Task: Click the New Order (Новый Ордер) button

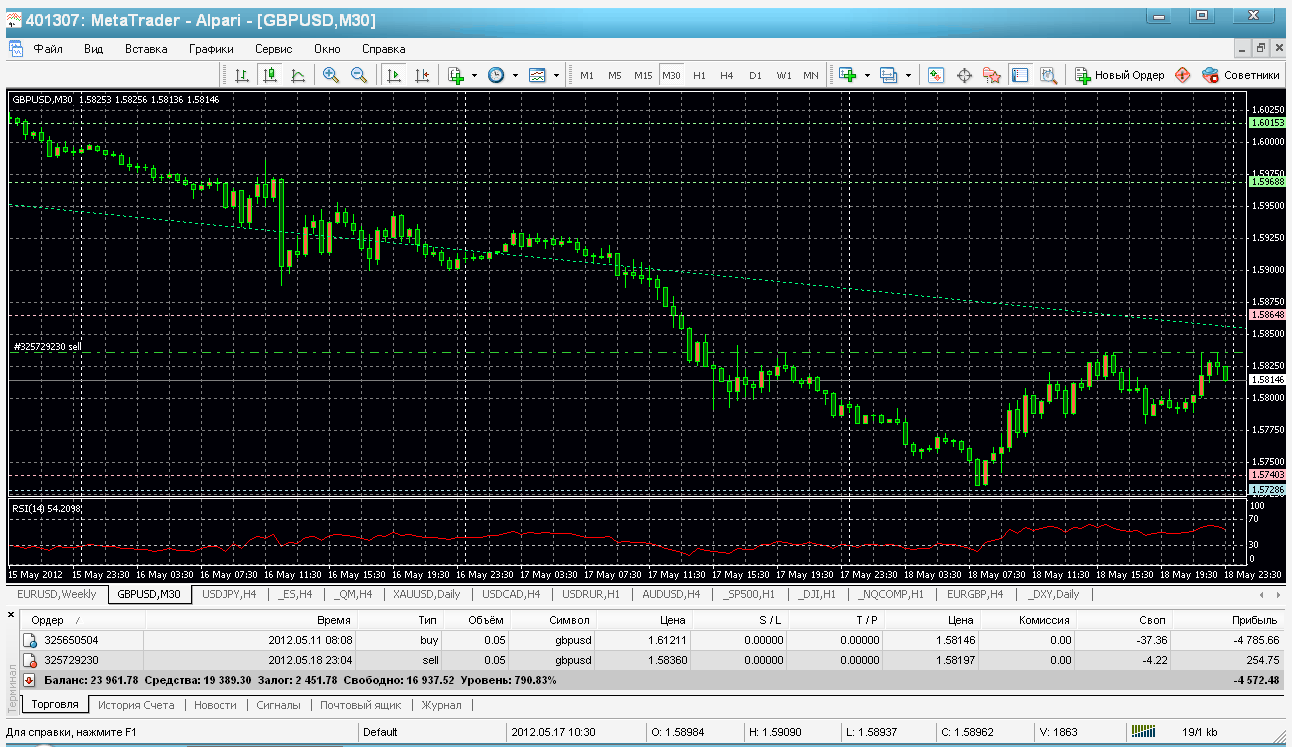Action: [x=1120, y=75]
